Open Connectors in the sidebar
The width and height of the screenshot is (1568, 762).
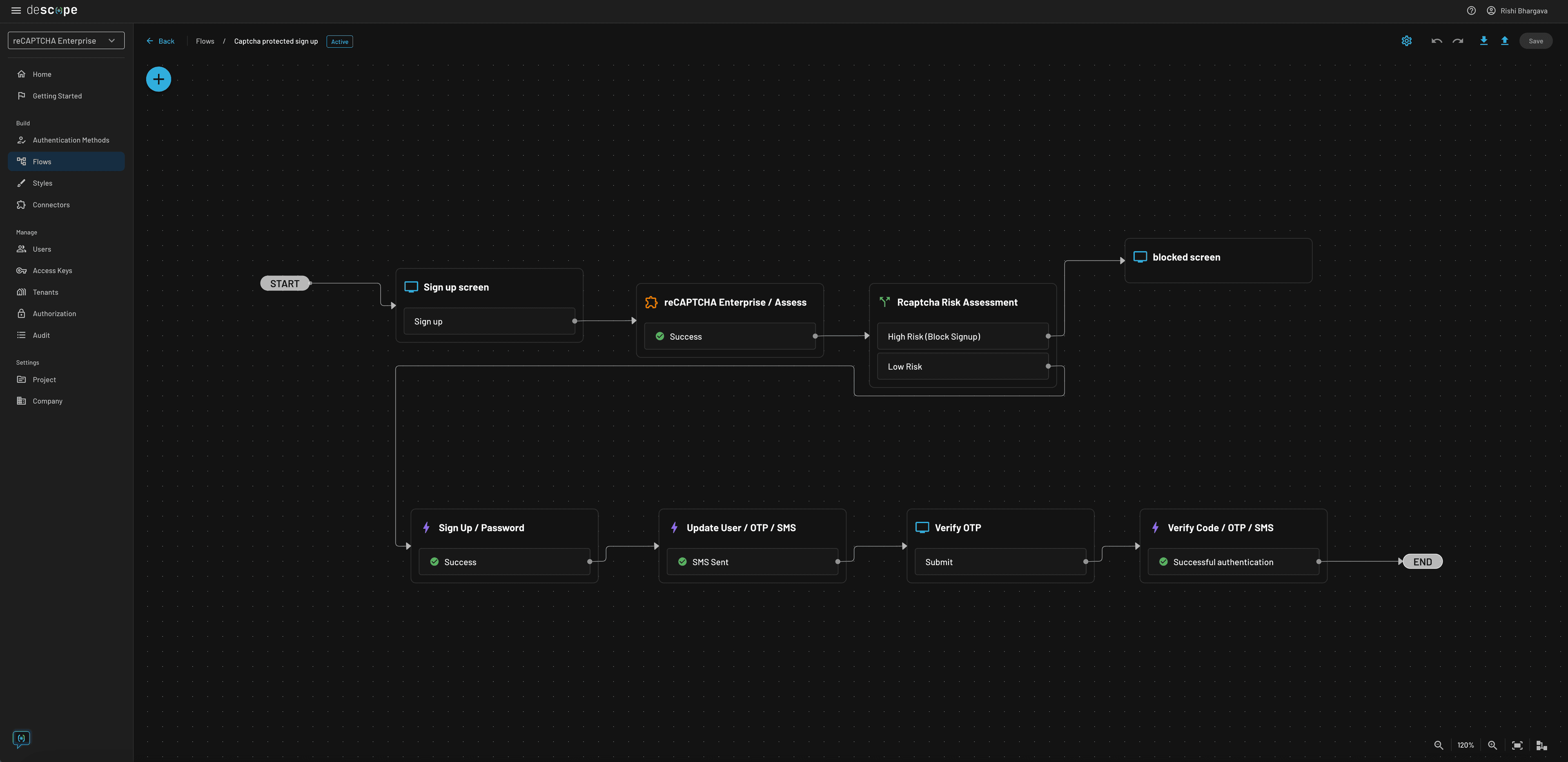[x=51, y=205]
